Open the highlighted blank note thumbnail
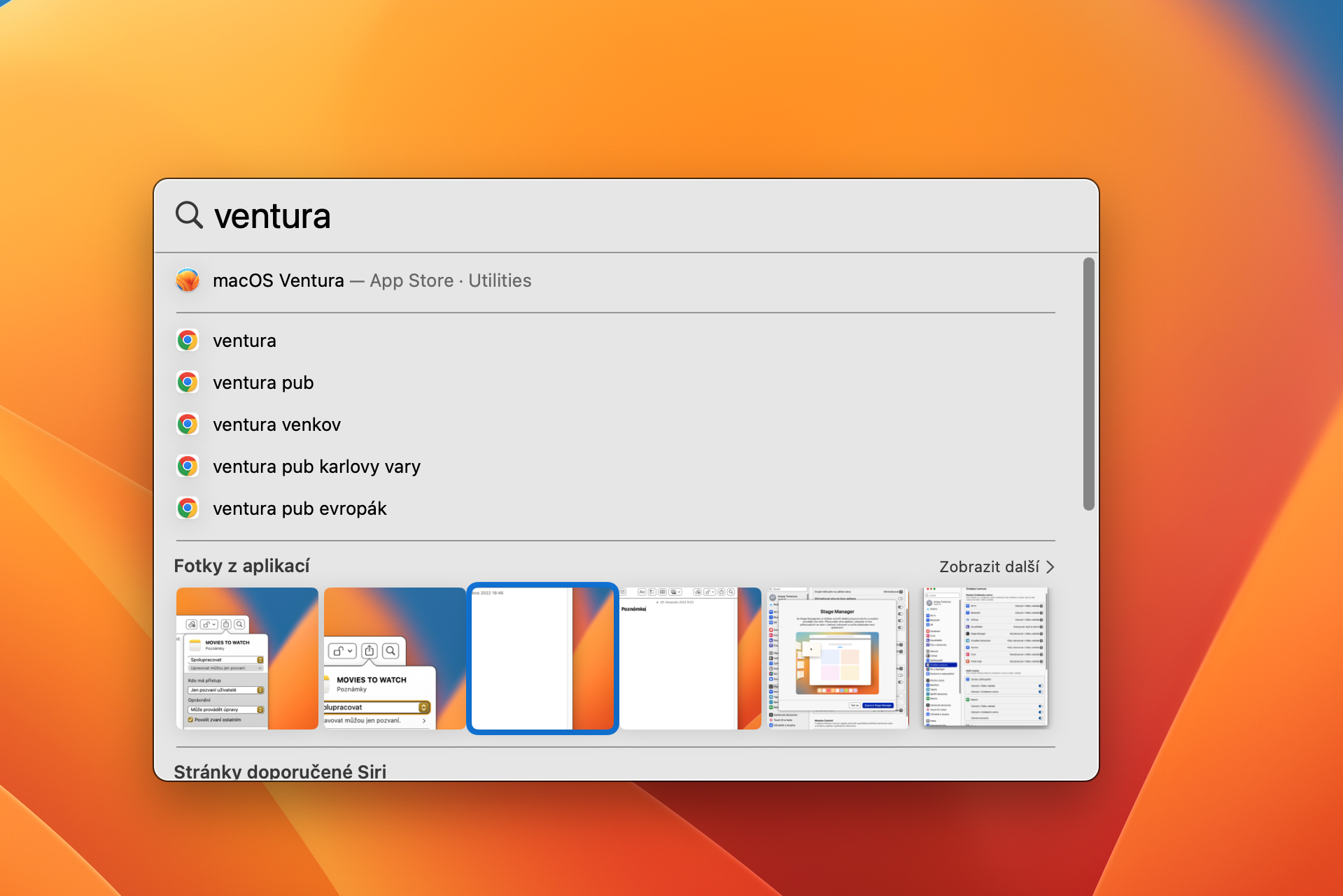1343x896 pixels. (x=542, y=658)
